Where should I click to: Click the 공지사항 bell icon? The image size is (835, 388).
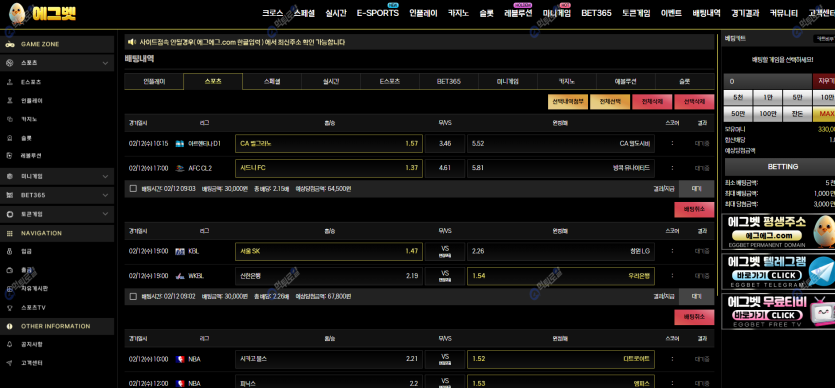point(10,344)
